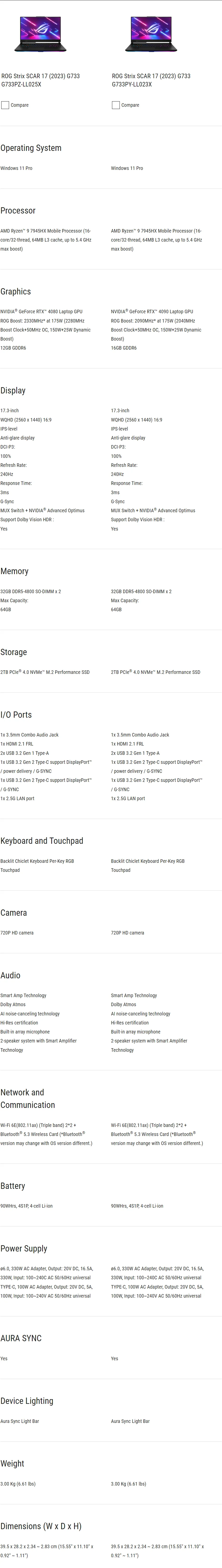Click the RTX 4080 Laptop GPU text
Screen dimensions: 222x1568
(41, 312)
